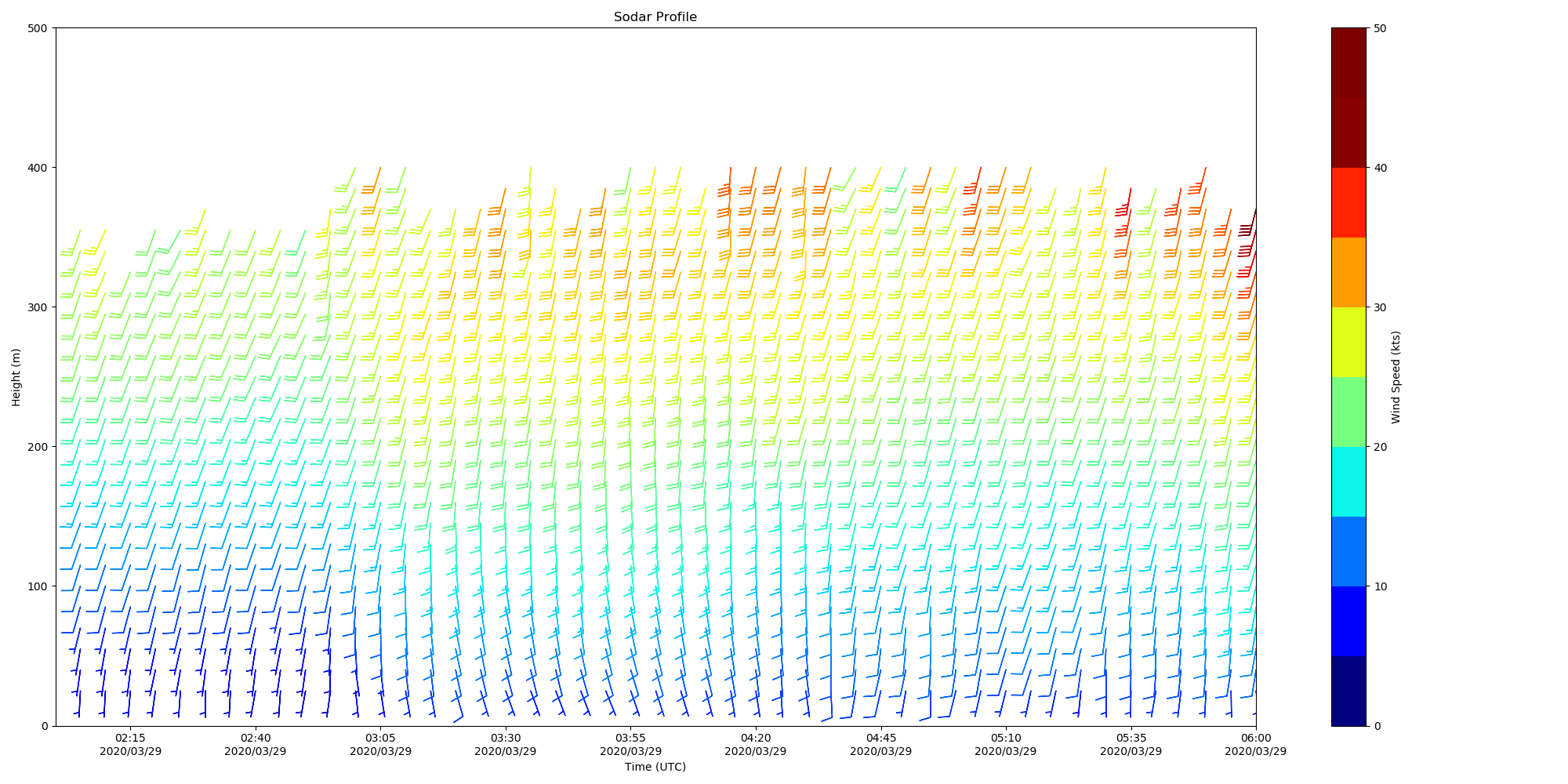Click the colorbar 30 tick label
Image resolution: width=1568 pixels, height=784 pixels.
pyautogui.click(x=1379, y=307)
